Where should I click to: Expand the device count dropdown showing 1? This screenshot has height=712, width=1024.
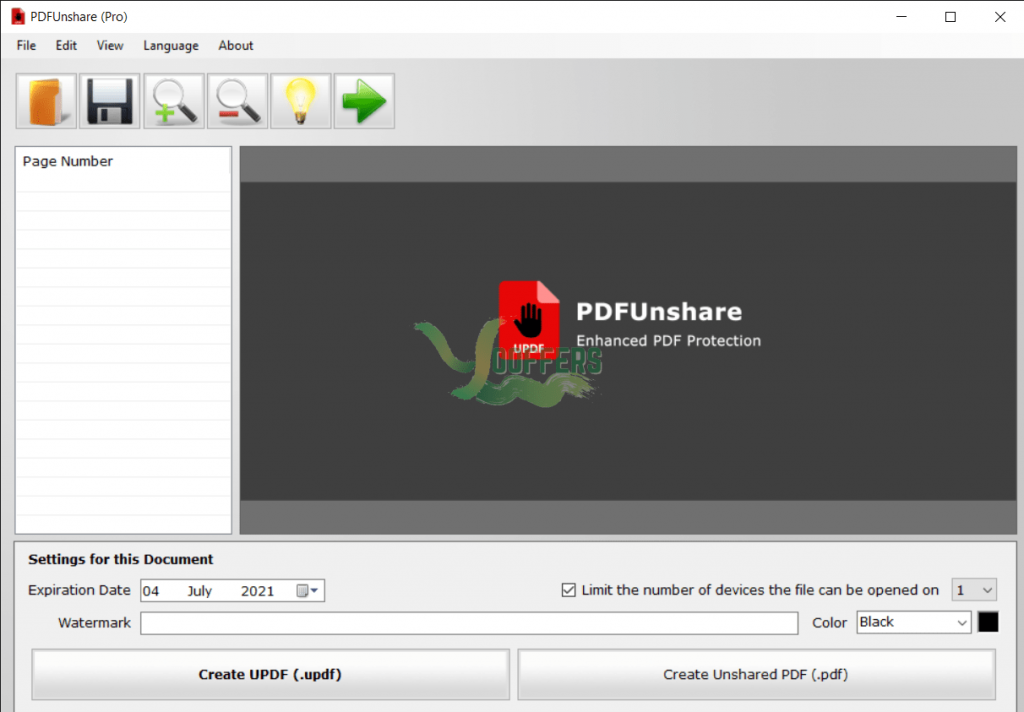(x=974, y=591)
